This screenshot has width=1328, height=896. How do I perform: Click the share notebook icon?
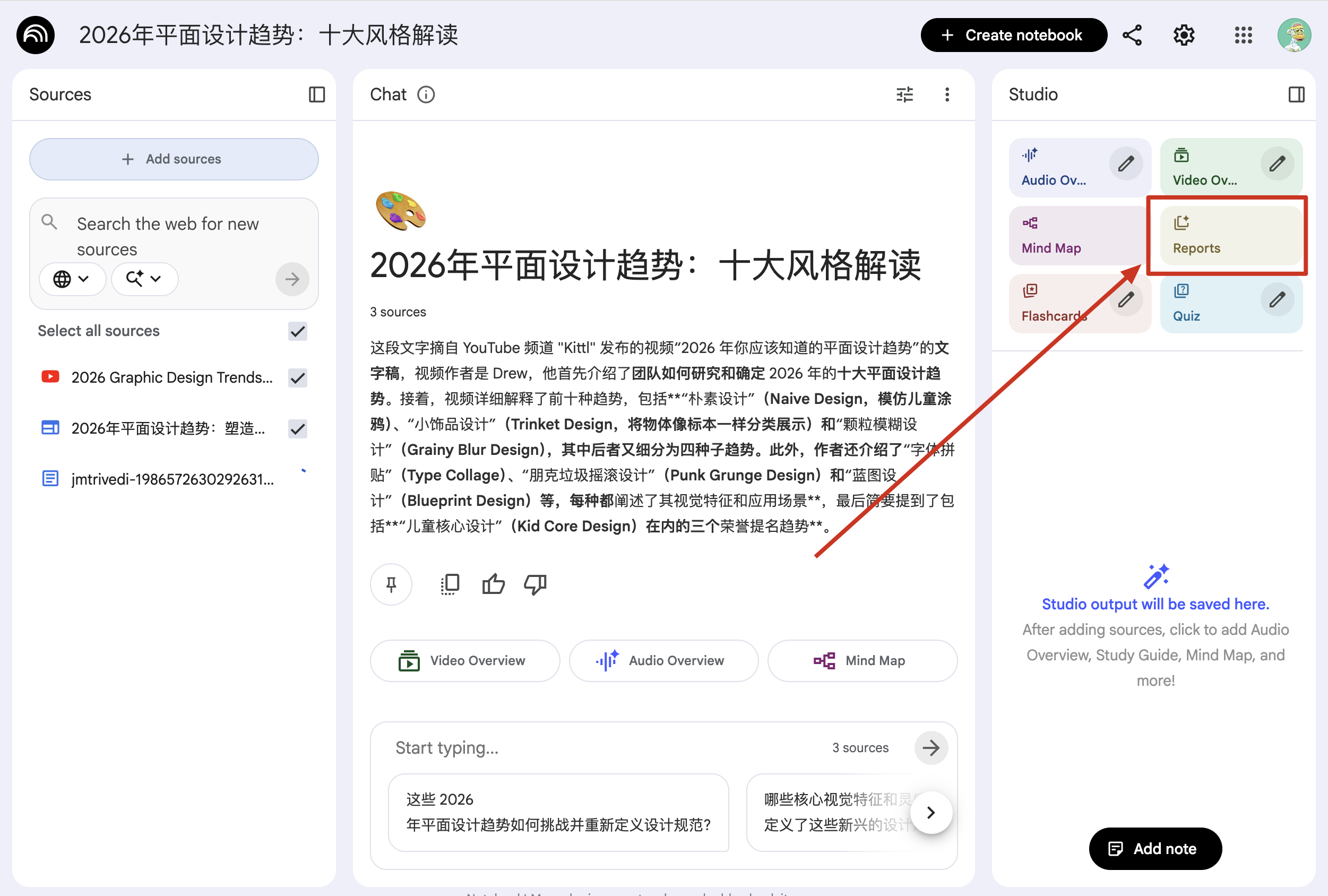pos(1132,36)
